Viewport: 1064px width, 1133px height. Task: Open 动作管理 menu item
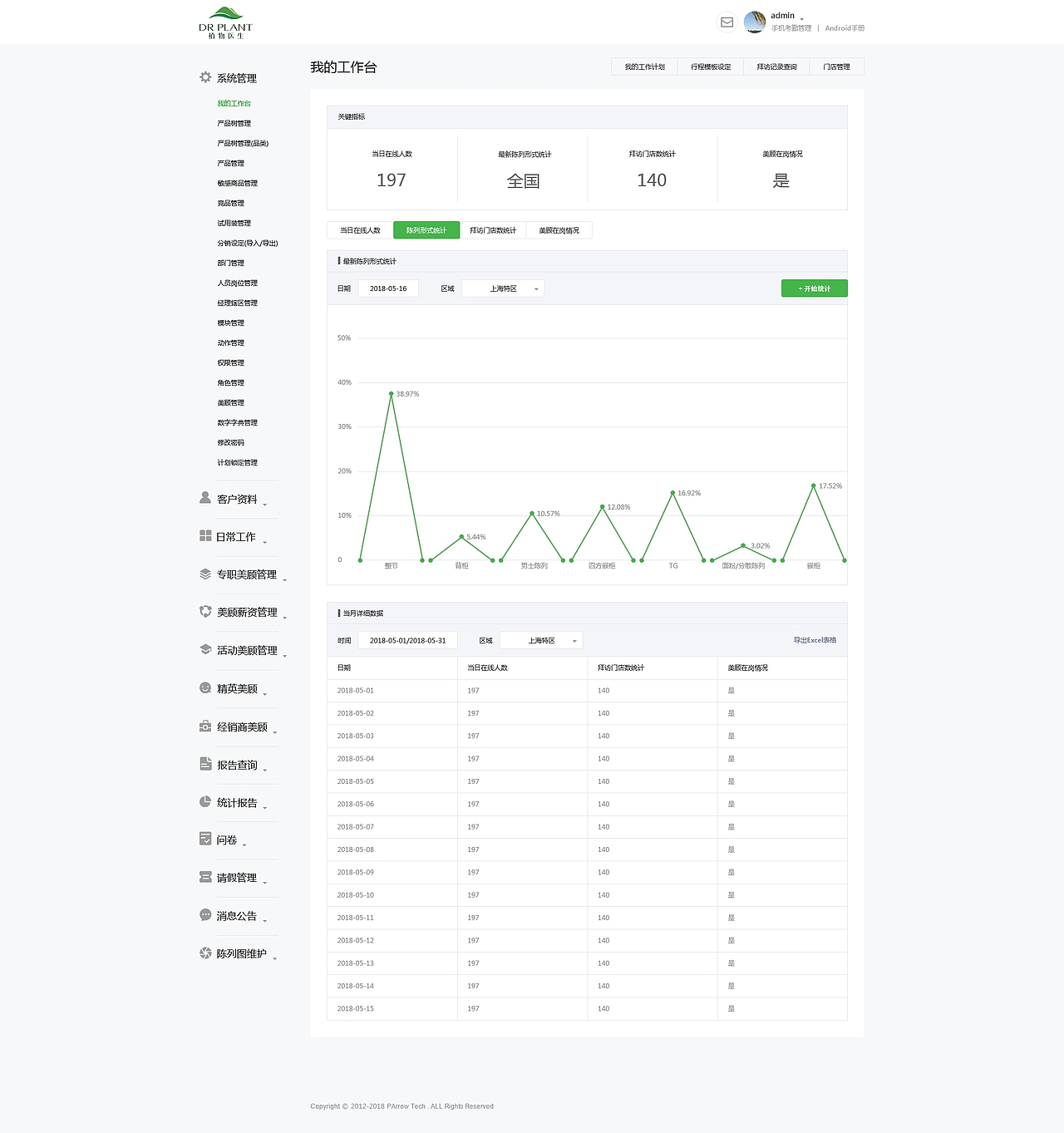230,342
